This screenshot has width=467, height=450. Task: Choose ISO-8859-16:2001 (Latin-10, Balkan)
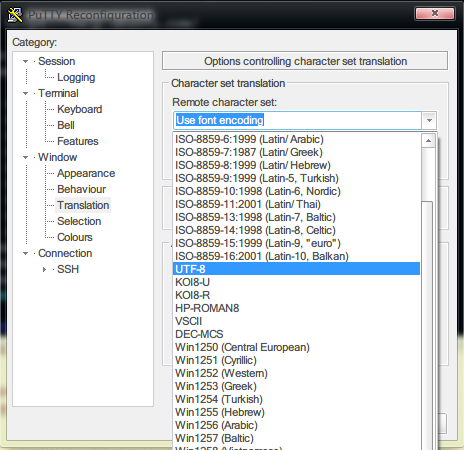tap(297, 256)
